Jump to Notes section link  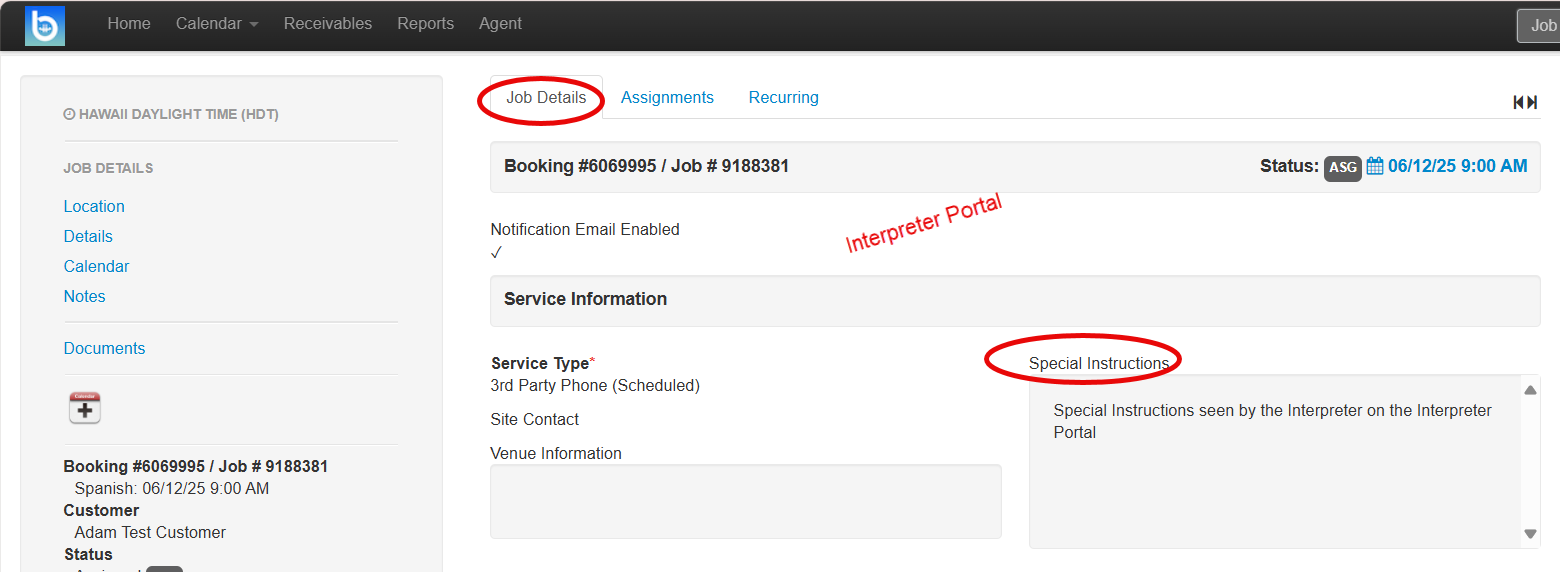pos(84,297)
